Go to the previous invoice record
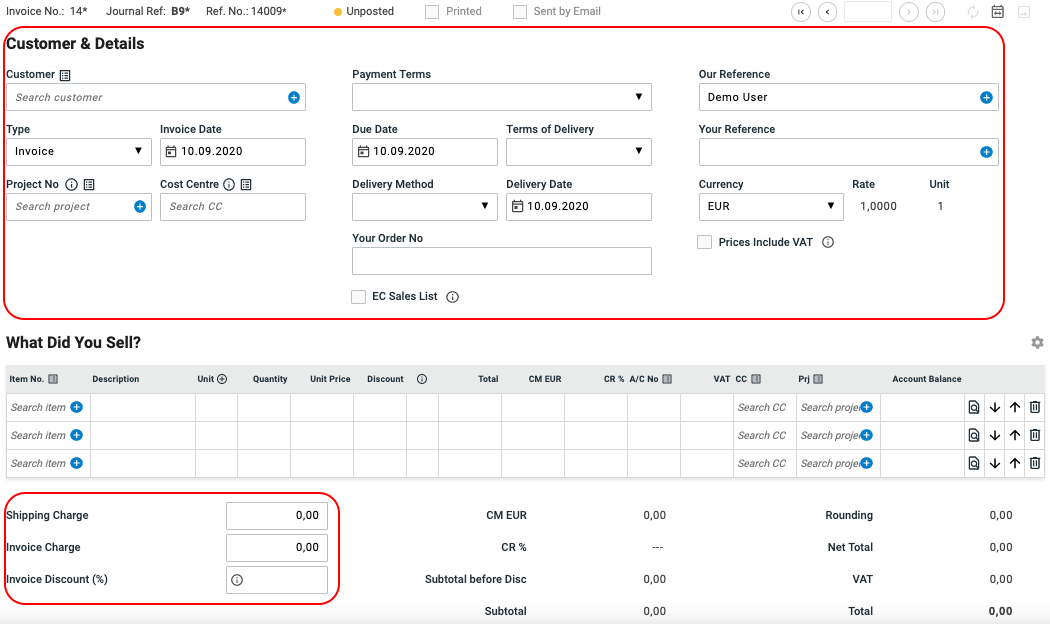This screenshot has width=1050, height=629. [x=827, y=12]
